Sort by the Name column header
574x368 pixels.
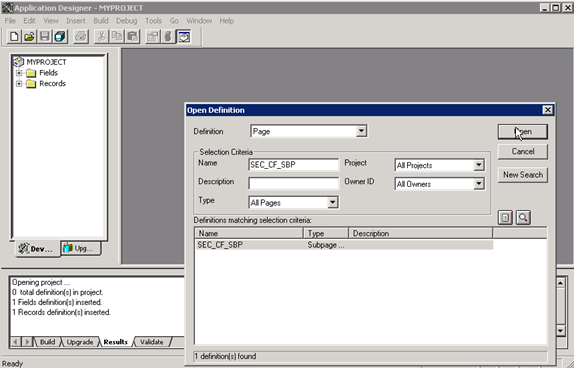tap(249, 233)
